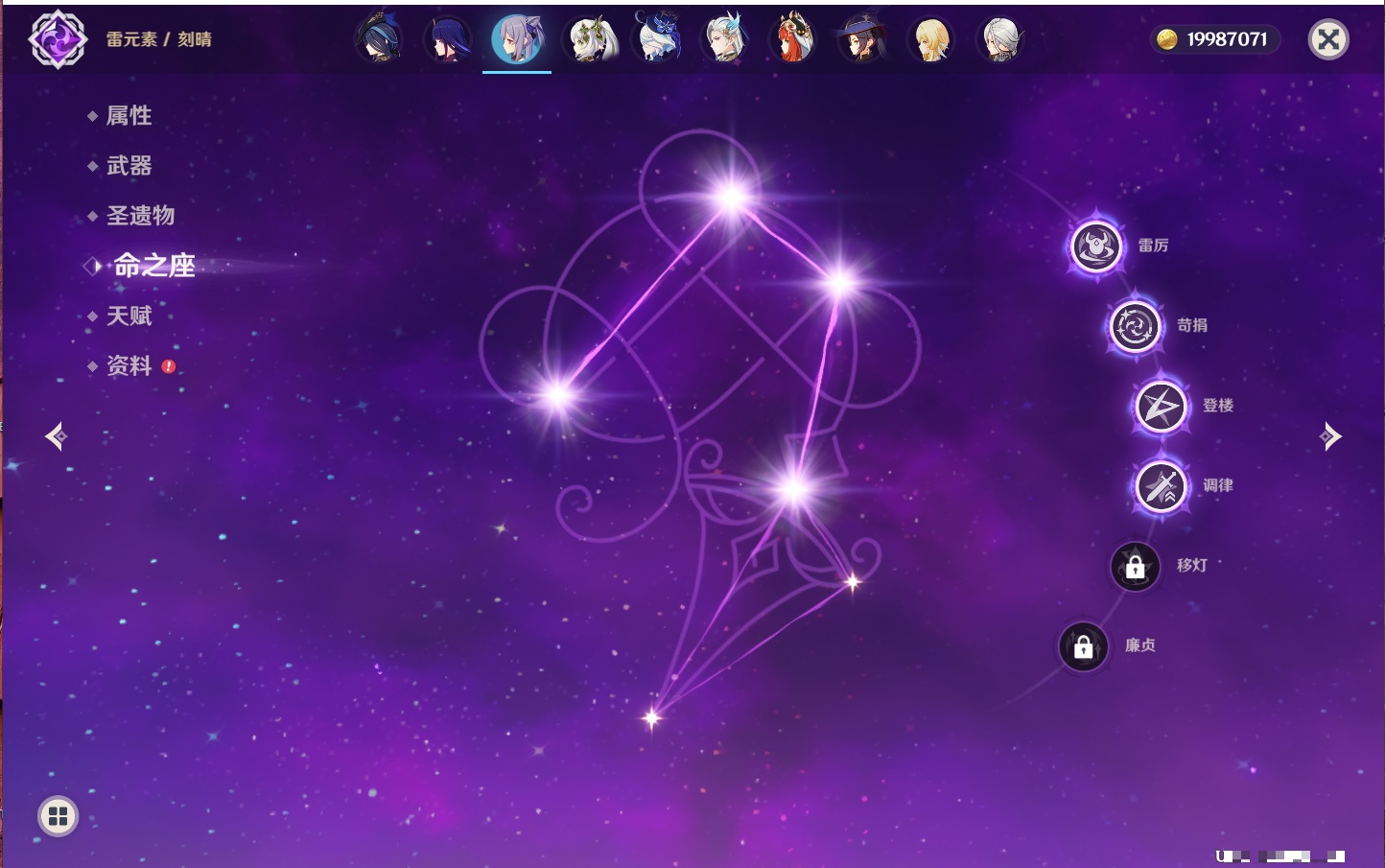Open the 登楼 constellation node

(x=1161, y=407)
